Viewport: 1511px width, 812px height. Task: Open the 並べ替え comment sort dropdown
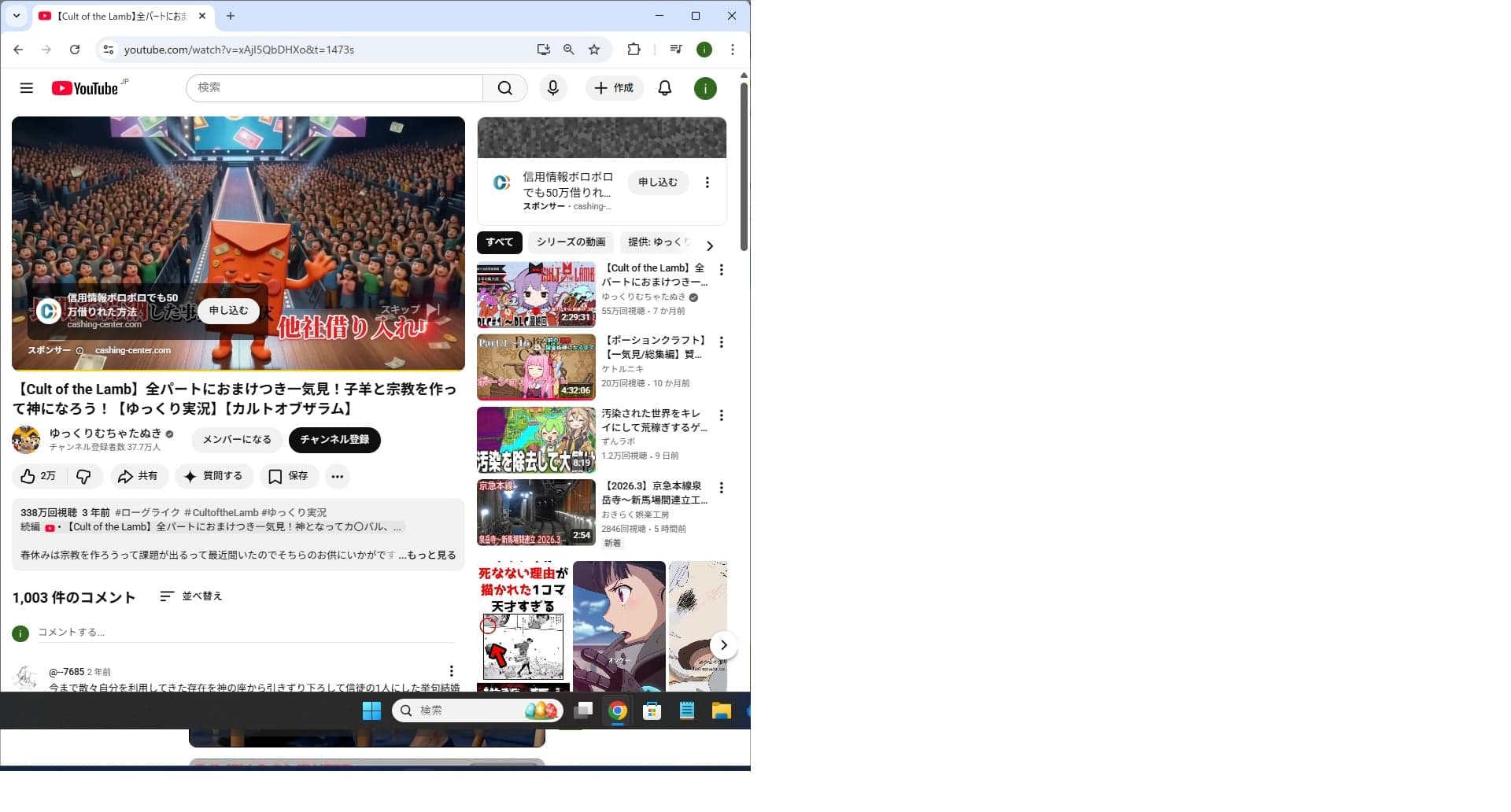191,596
